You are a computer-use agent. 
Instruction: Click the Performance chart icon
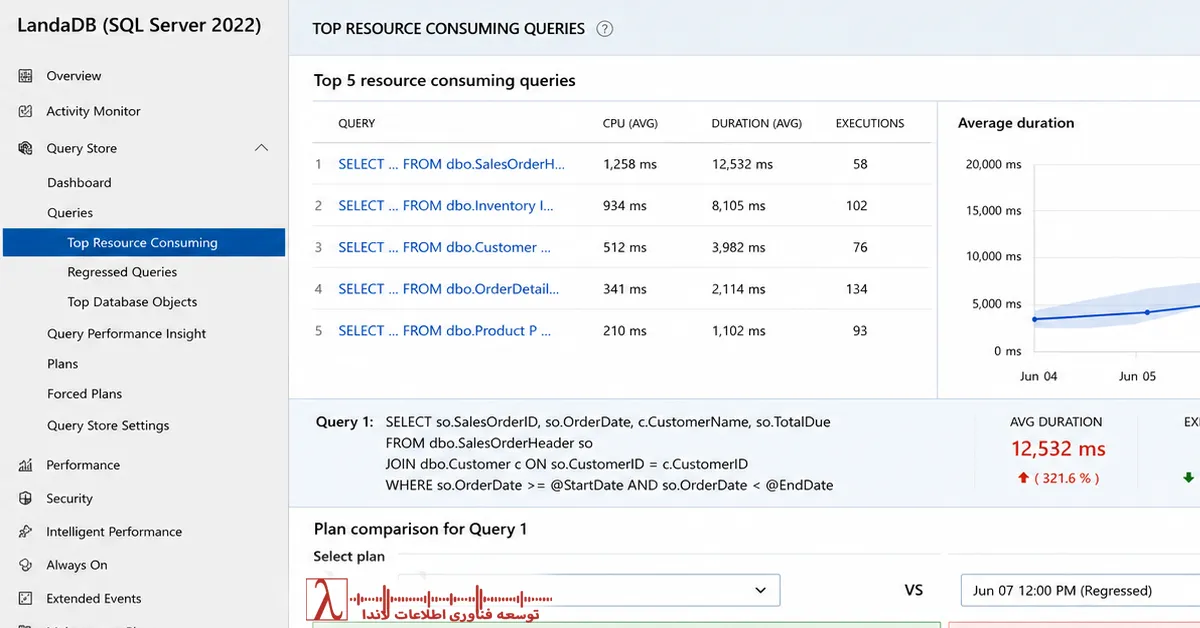(x=25, y=465)
